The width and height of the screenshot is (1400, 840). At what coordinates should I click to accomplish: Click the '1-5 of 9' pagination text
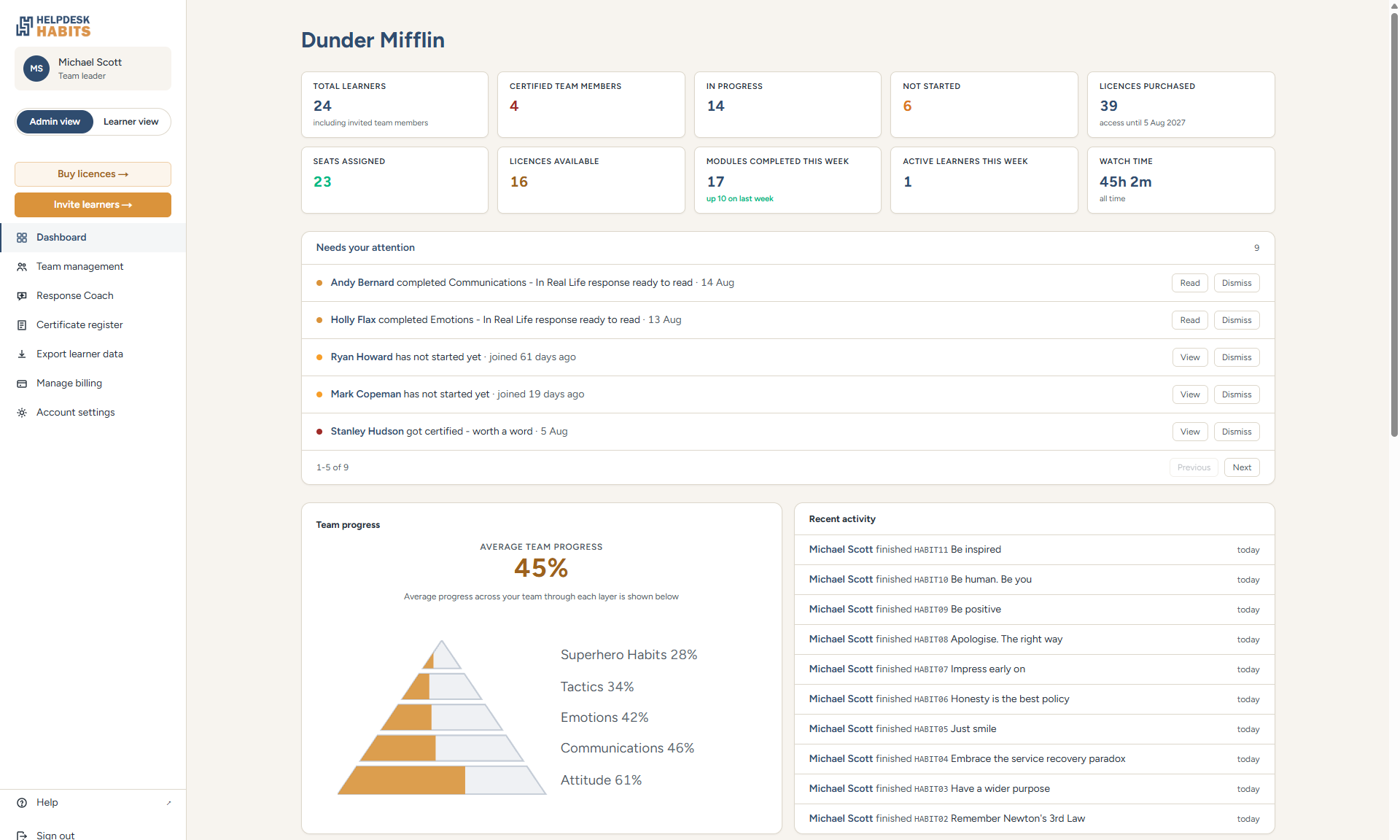click(x=332, y=467)
